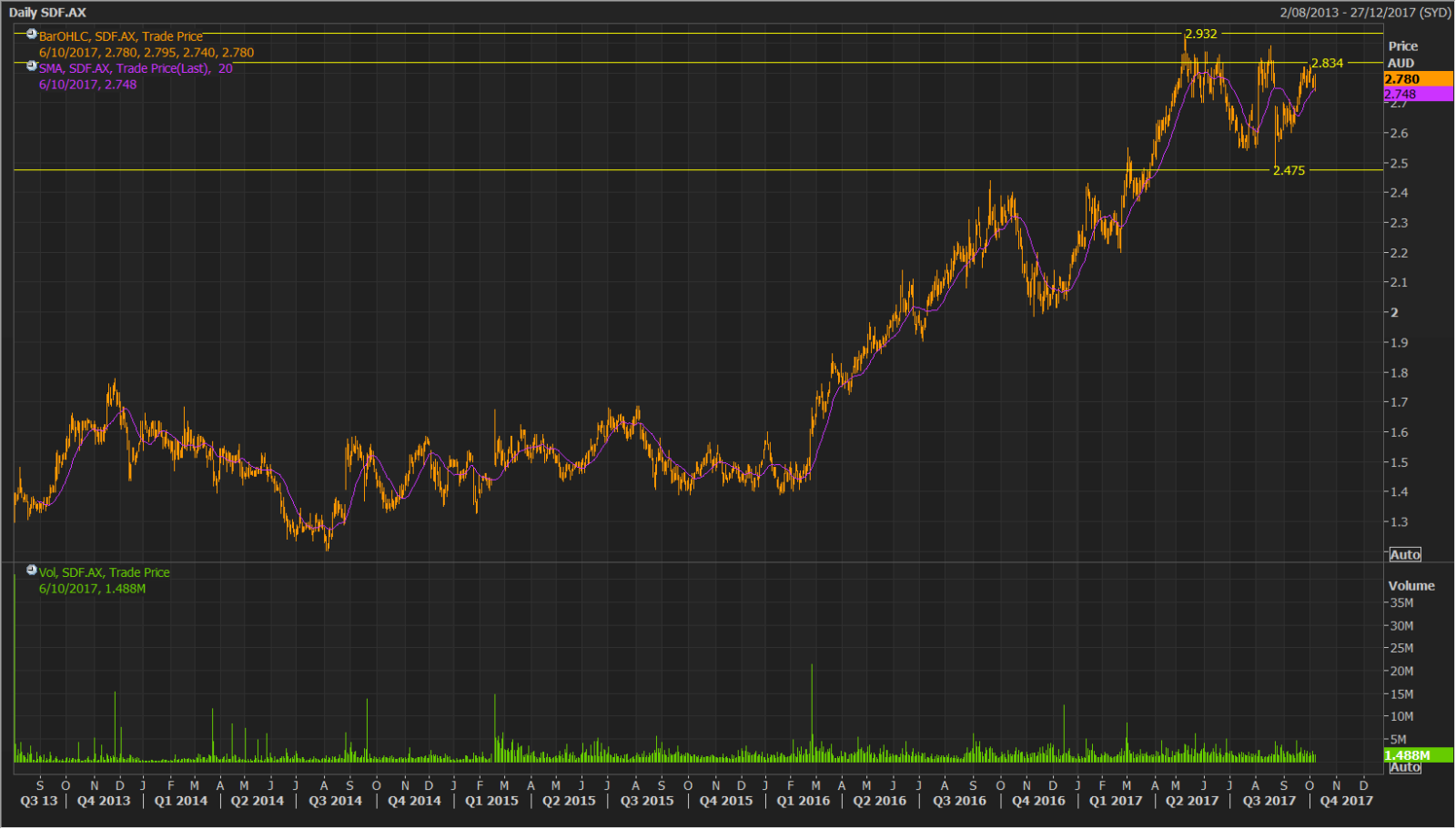
Task: Click the 2.3 price axis tick
Action: [x=1399, y=223]
